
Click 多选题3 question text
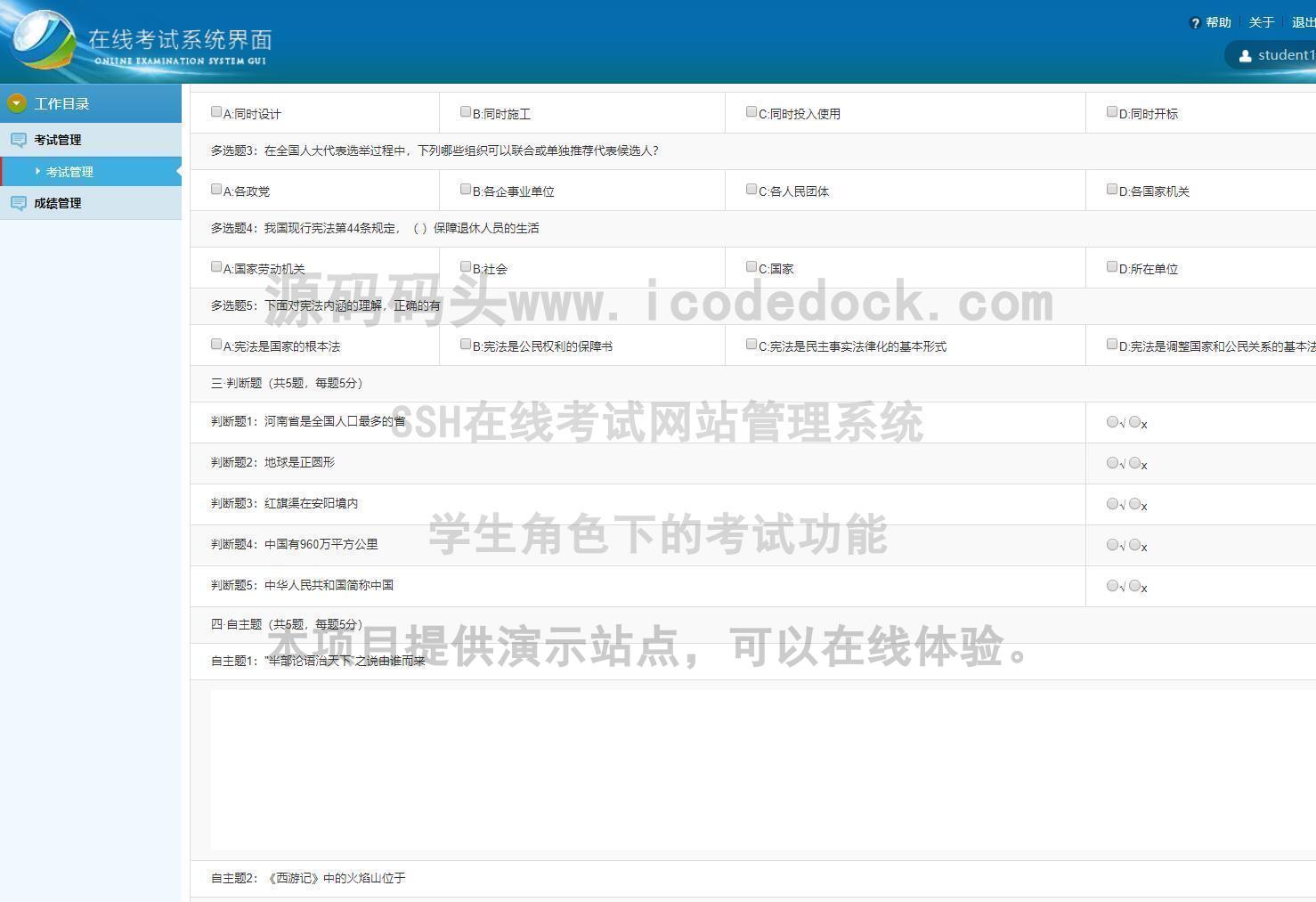click(x=435, y=150)
